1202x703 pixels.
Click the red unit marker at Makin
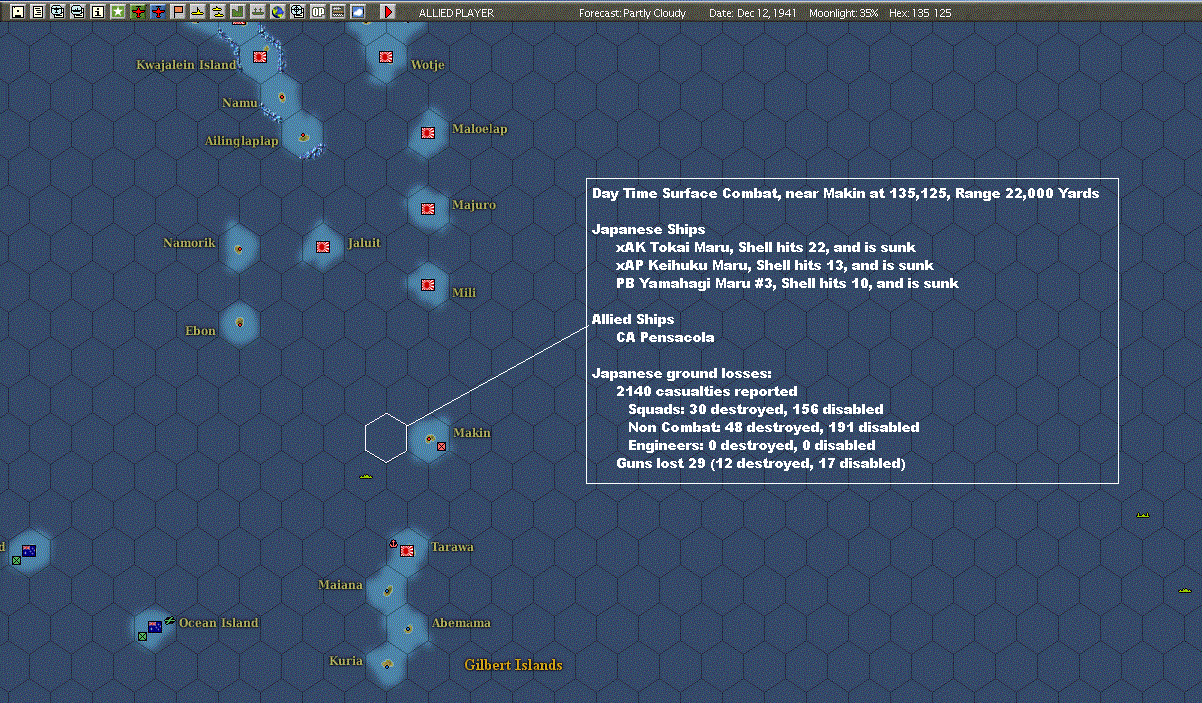[441, 446]
